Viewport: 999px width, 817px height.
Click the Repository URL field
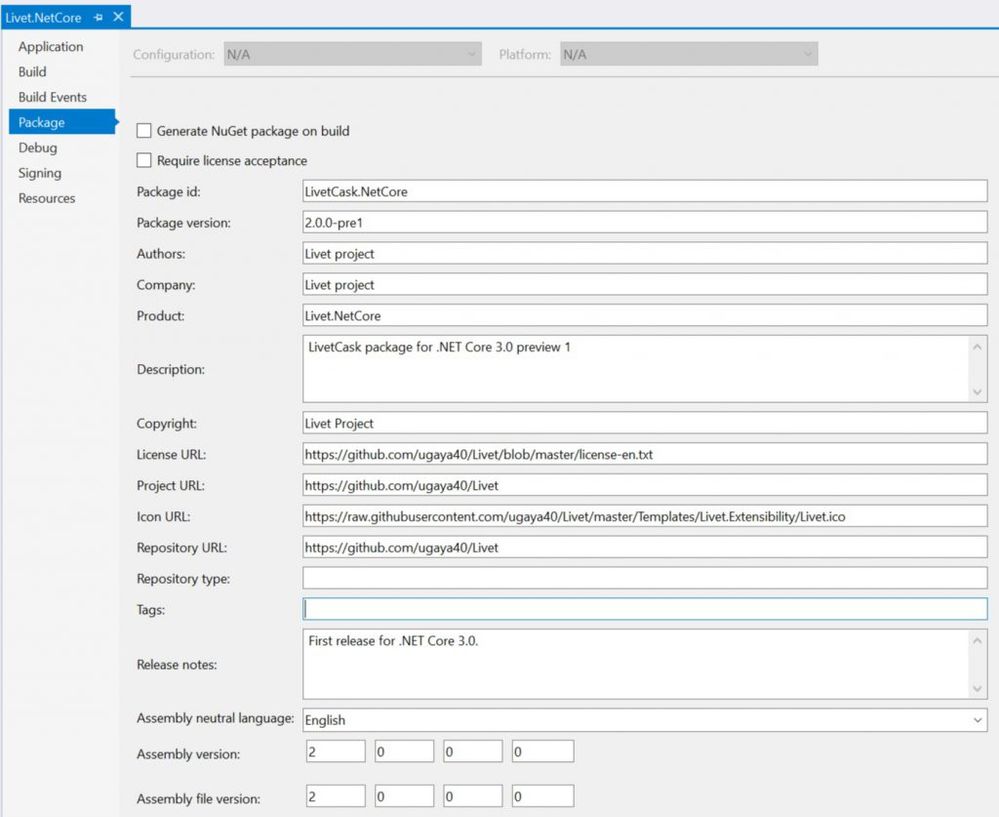645,547
